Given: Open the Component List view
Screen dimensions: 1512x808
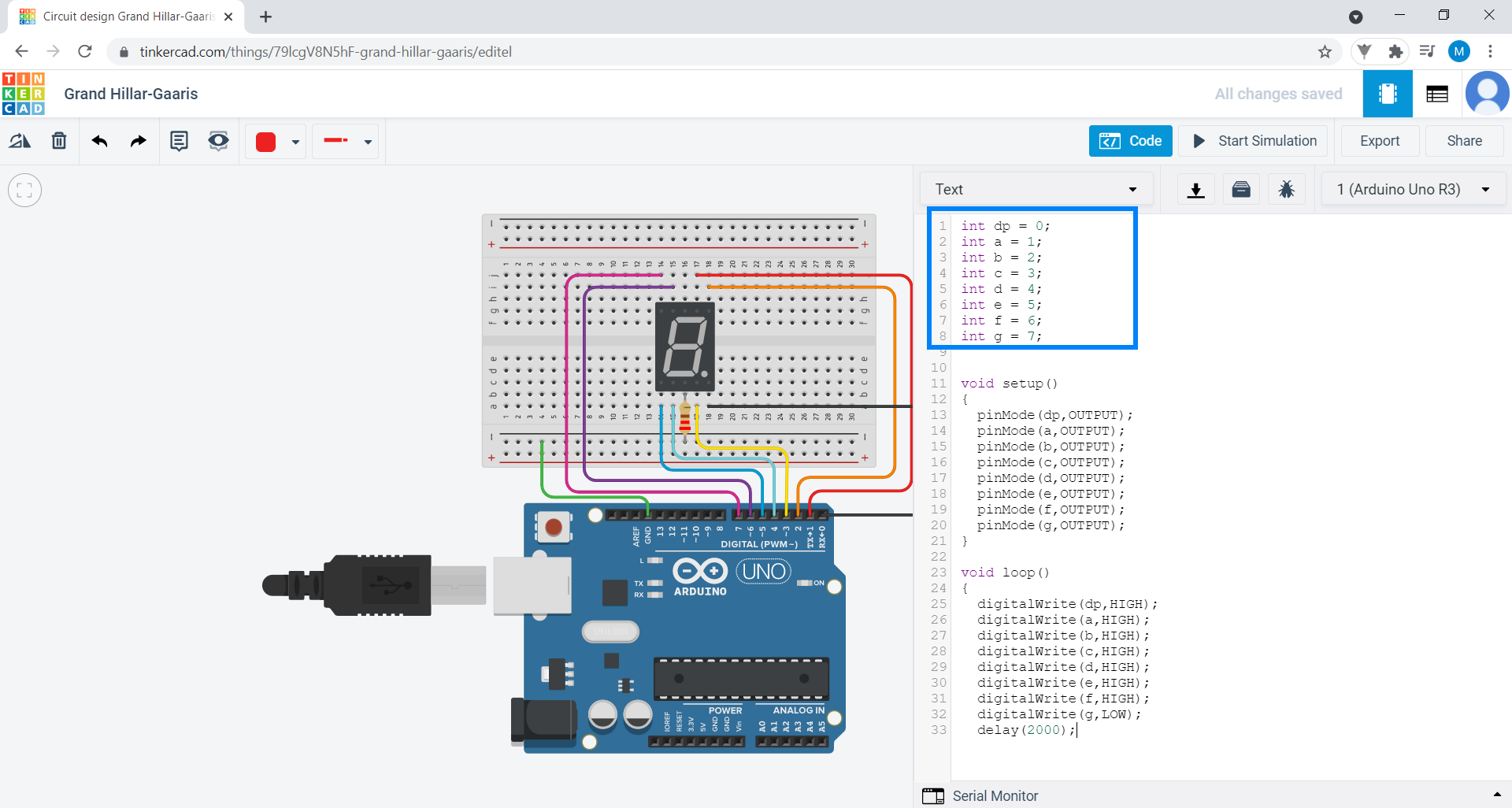Looking at the screenshot, I should click(1437, 94).
